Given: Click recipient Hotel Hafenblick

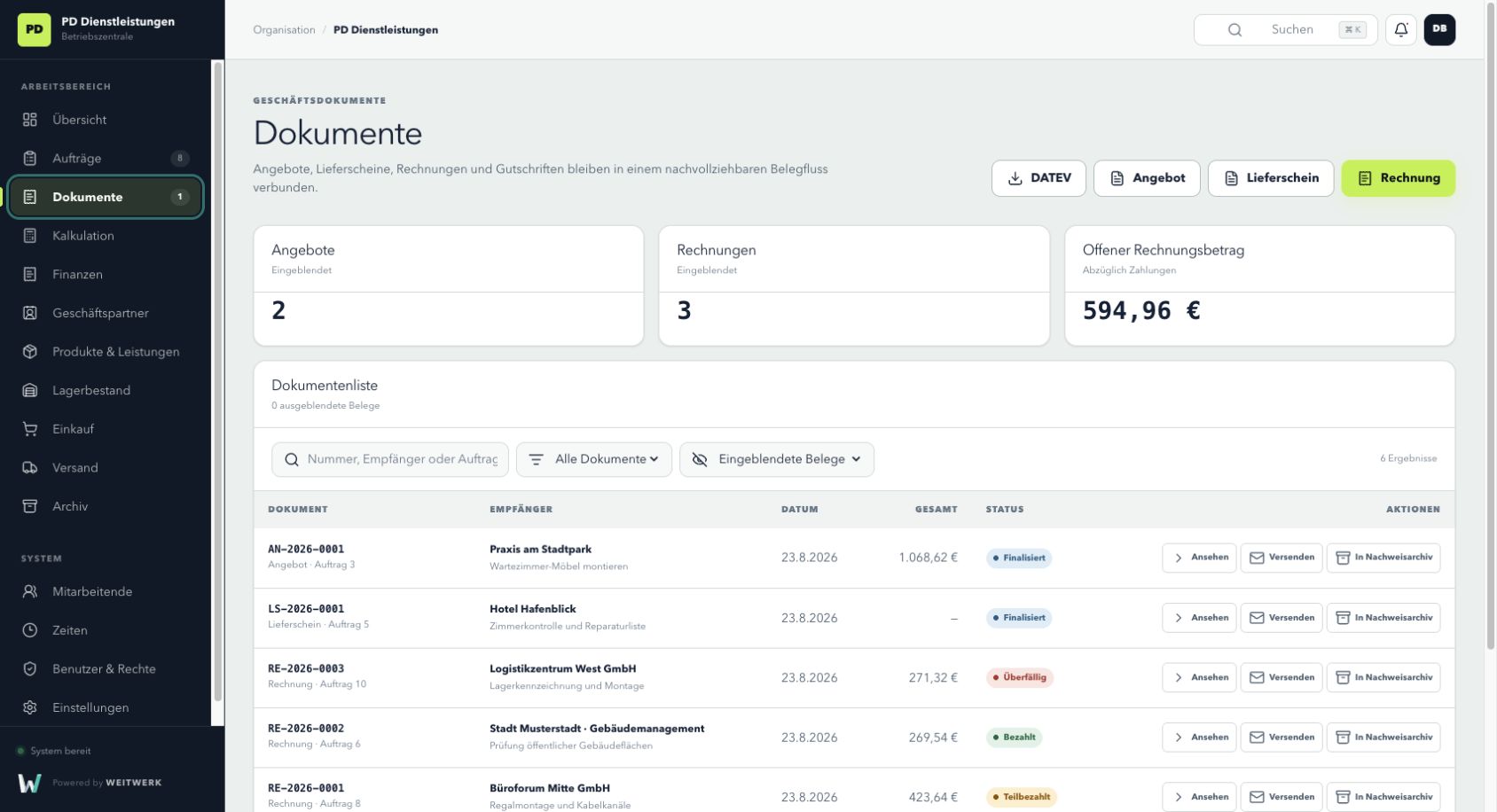Looking at the screenshot, I should [x=532, y=609].
